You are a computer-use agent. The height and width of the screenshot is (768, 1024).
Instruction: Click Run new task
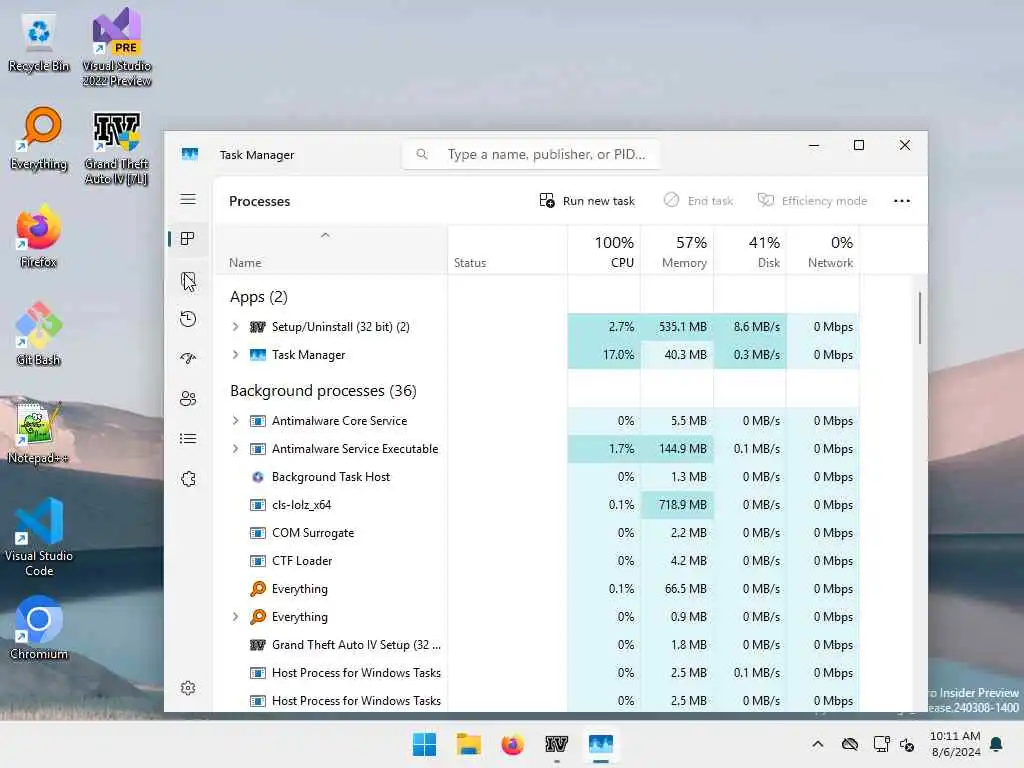587,200
